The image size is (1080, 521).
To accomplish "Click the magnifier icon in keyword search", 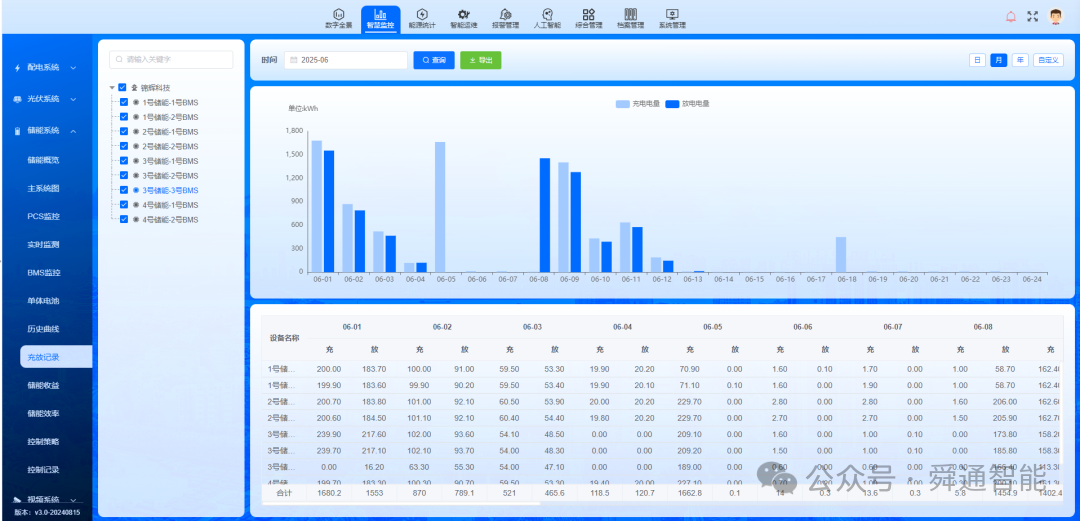I will (120, 60).
